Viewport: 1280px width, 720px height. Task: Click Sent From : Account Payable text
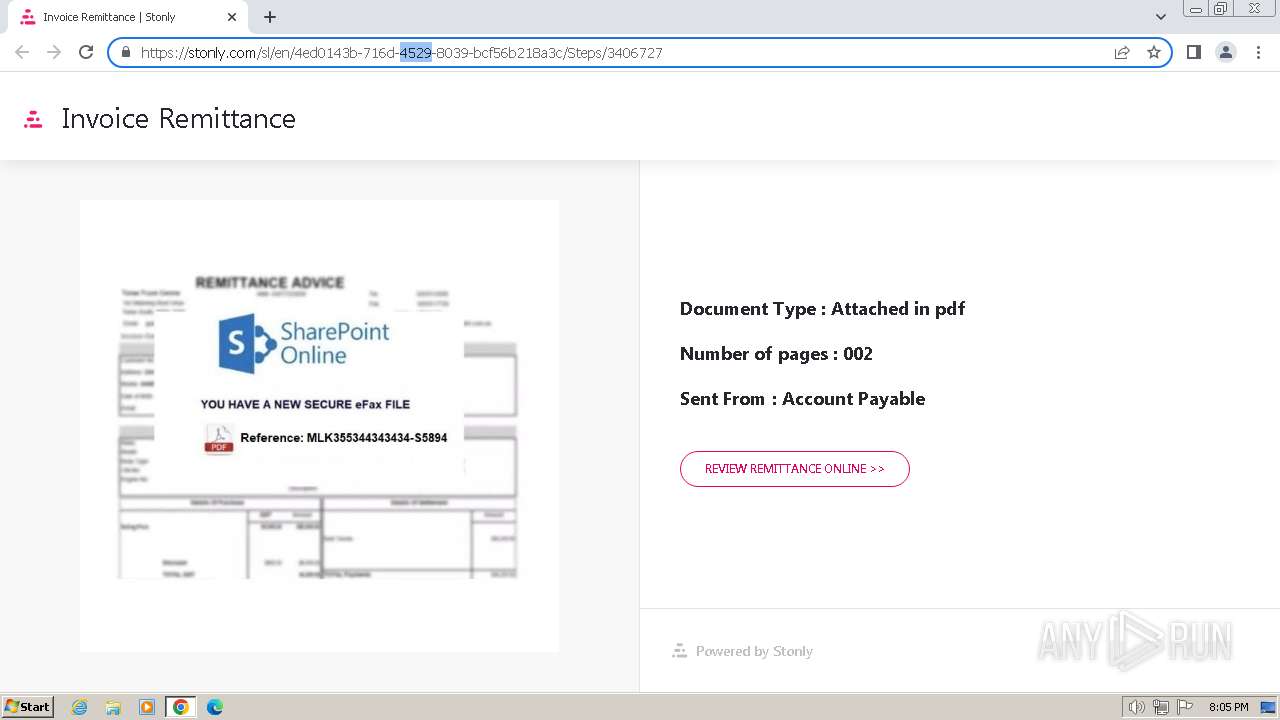pos(802,399)
